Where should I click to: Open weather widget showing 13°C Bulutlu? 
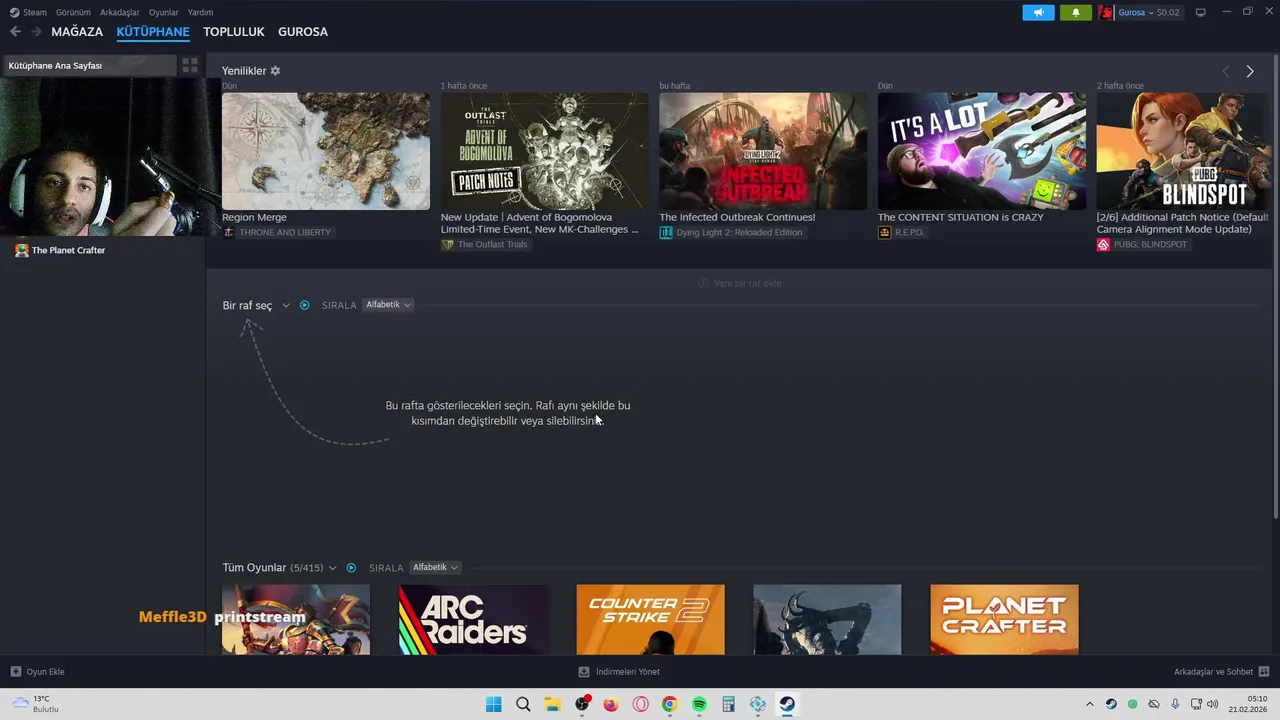tap(35, 704)
